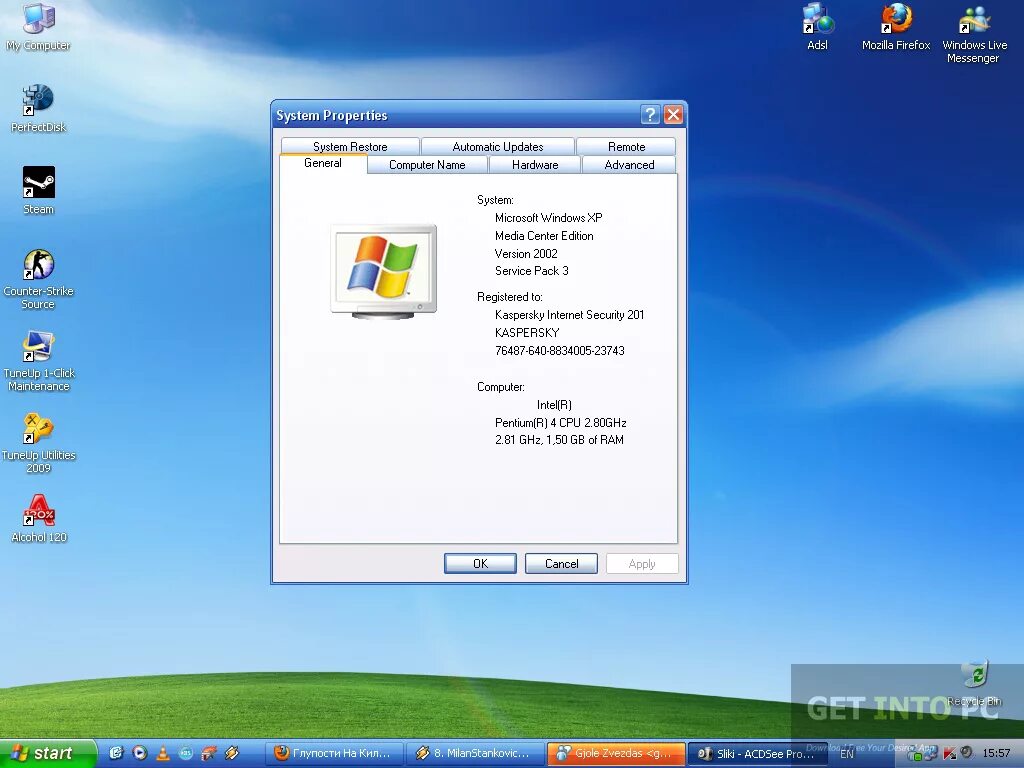Click OK to close System Properties
Viewport: 1024px width, 768px height.
[x=480, y=563]
